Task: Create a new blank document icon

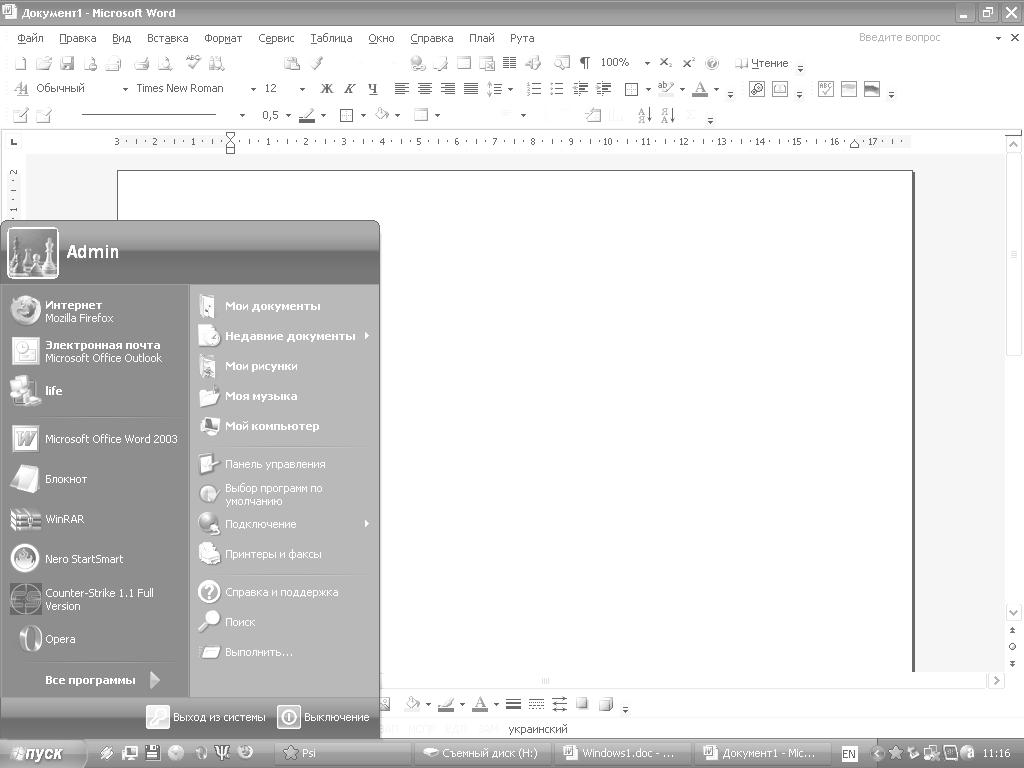Action: [x=21, y=63]
